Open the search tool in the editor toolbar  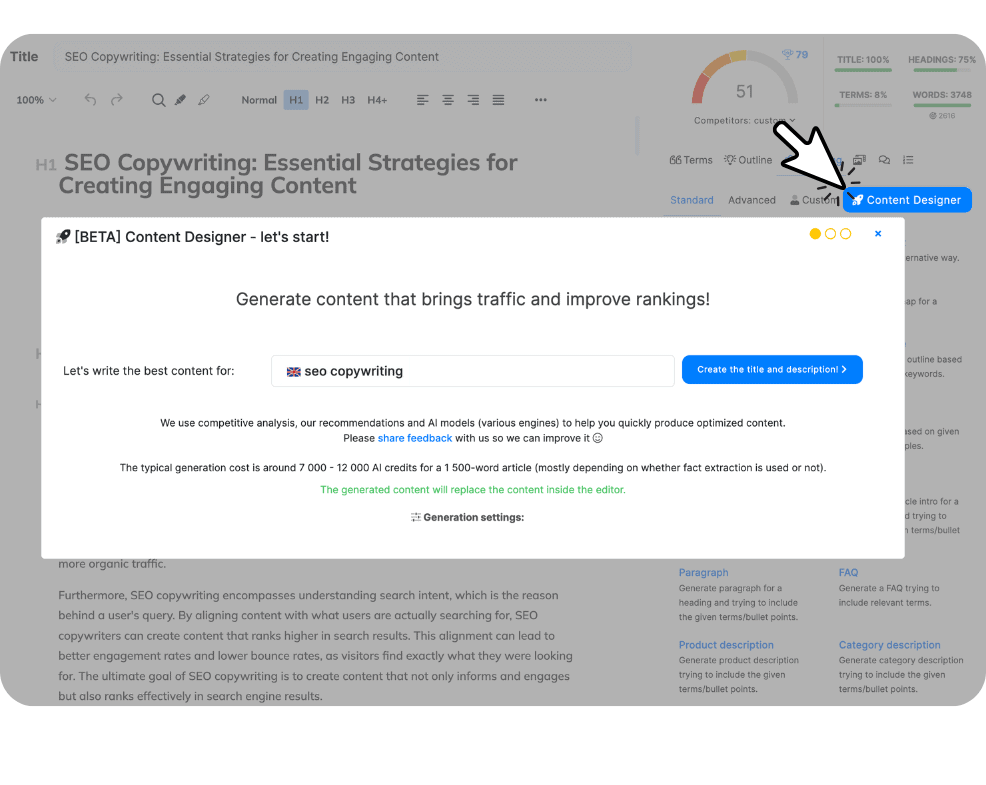[x=158, y=99]
